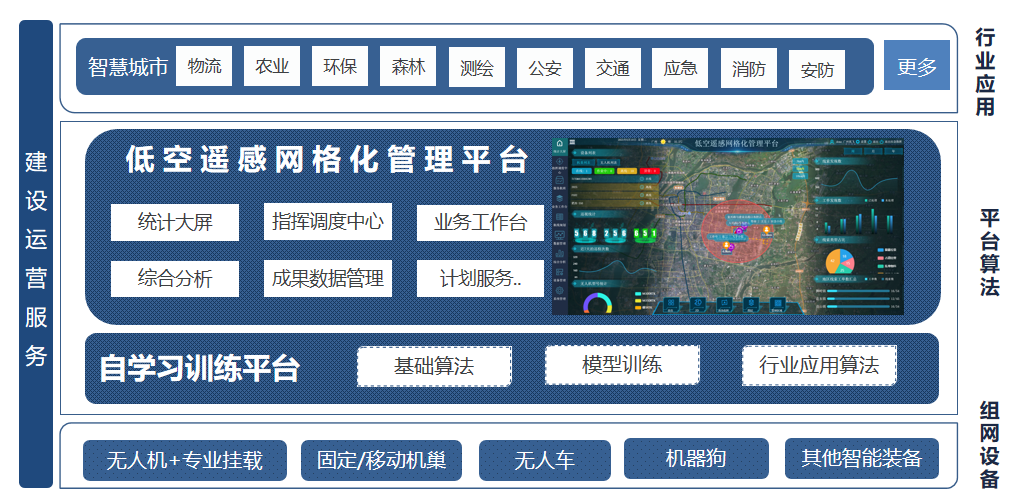Expand the 更多 industry applications button
This screenshot has width=1022, height=499.
click(916, 67)
